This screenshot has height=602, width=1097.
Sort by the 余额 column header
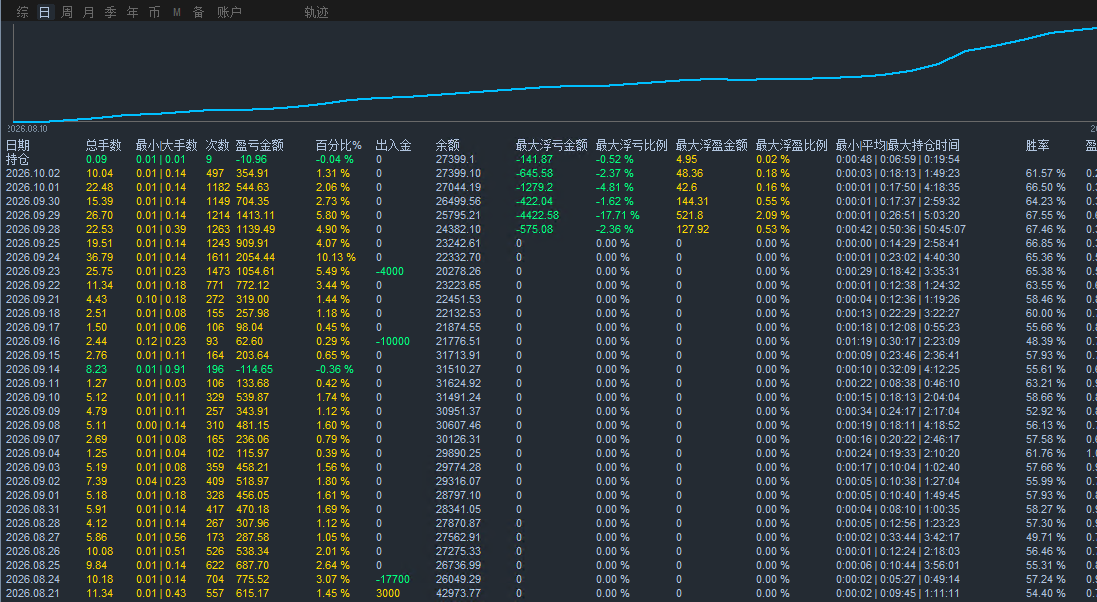coord(448,146)
